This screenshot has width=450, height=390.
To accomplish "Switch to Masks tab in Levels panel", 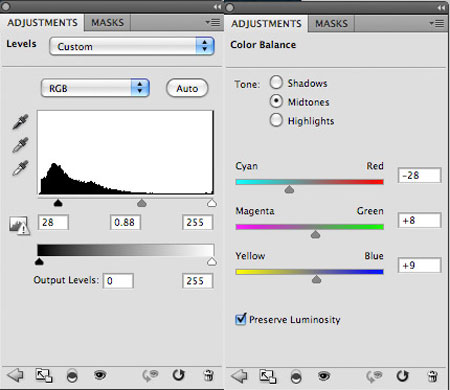I will point(107,23).
